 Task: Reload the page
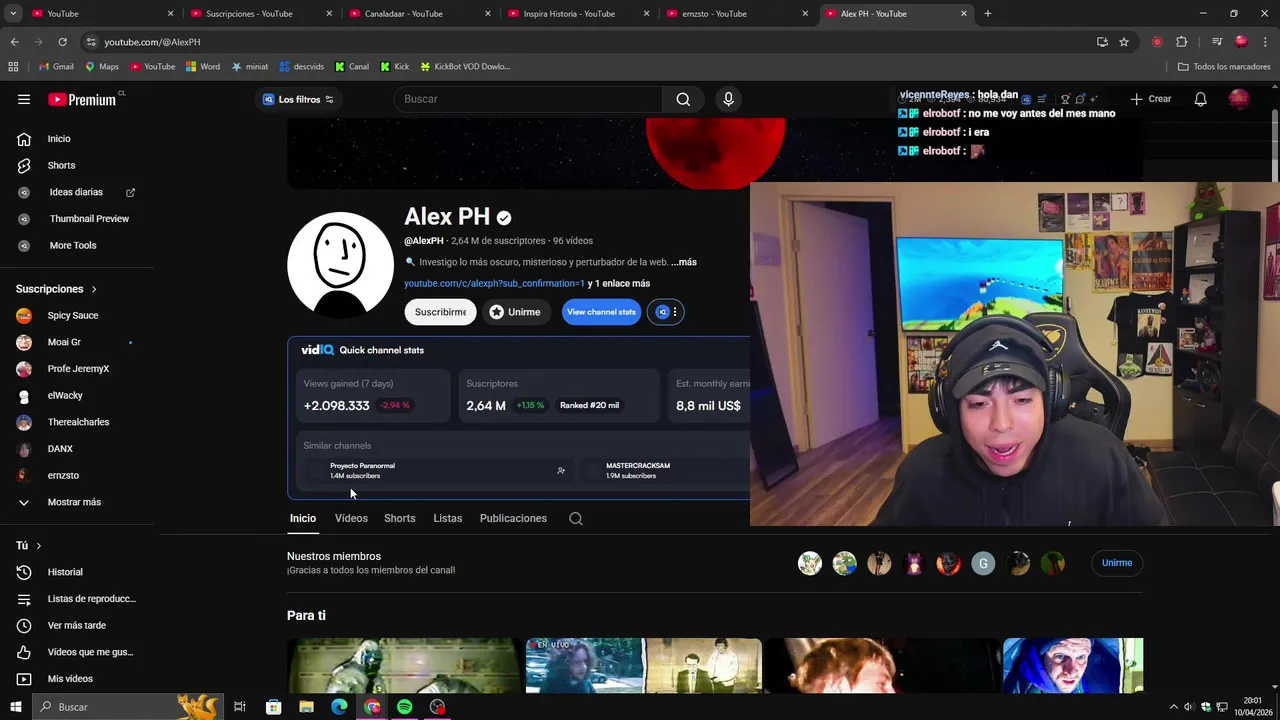pos(62,42)
